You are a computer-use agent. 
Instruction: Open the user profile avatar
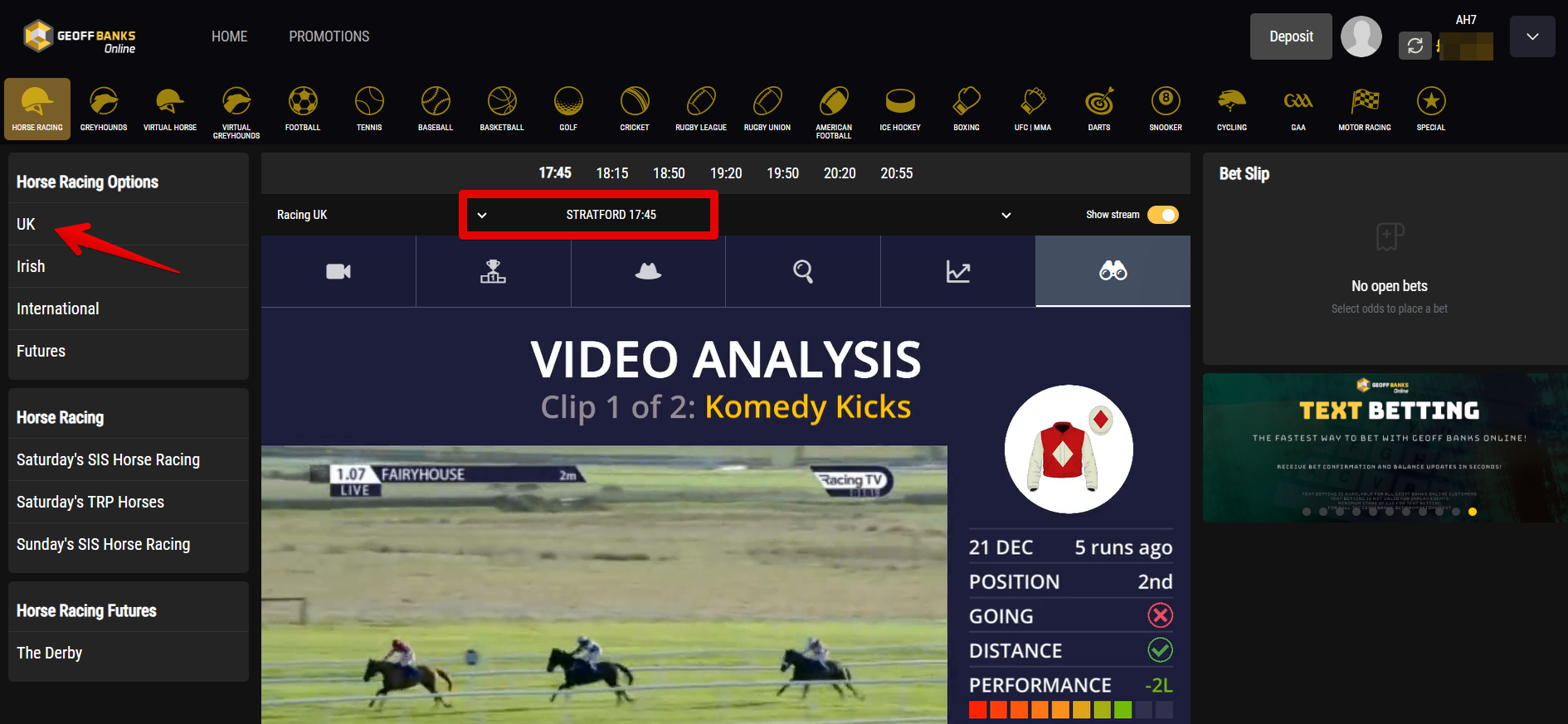pos(1361,36)
